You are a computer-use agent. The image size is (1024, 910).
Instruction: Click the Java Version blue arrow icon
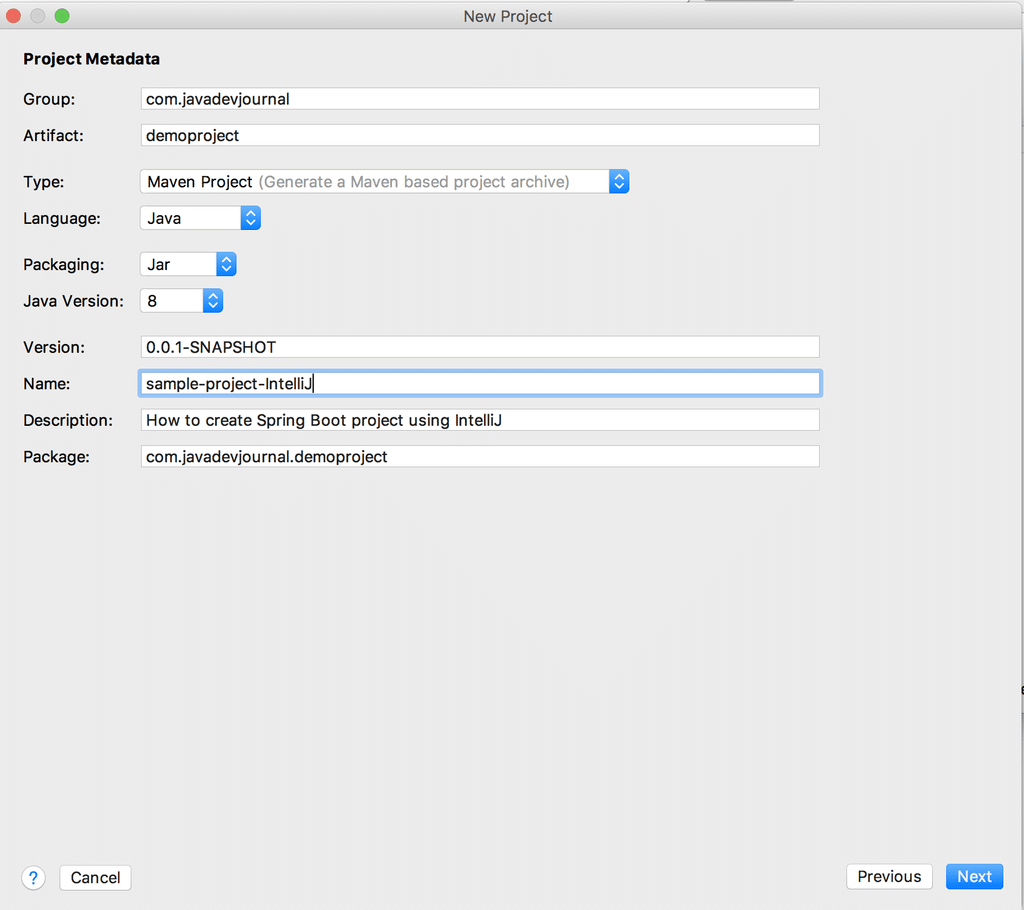tap(212, 301)
